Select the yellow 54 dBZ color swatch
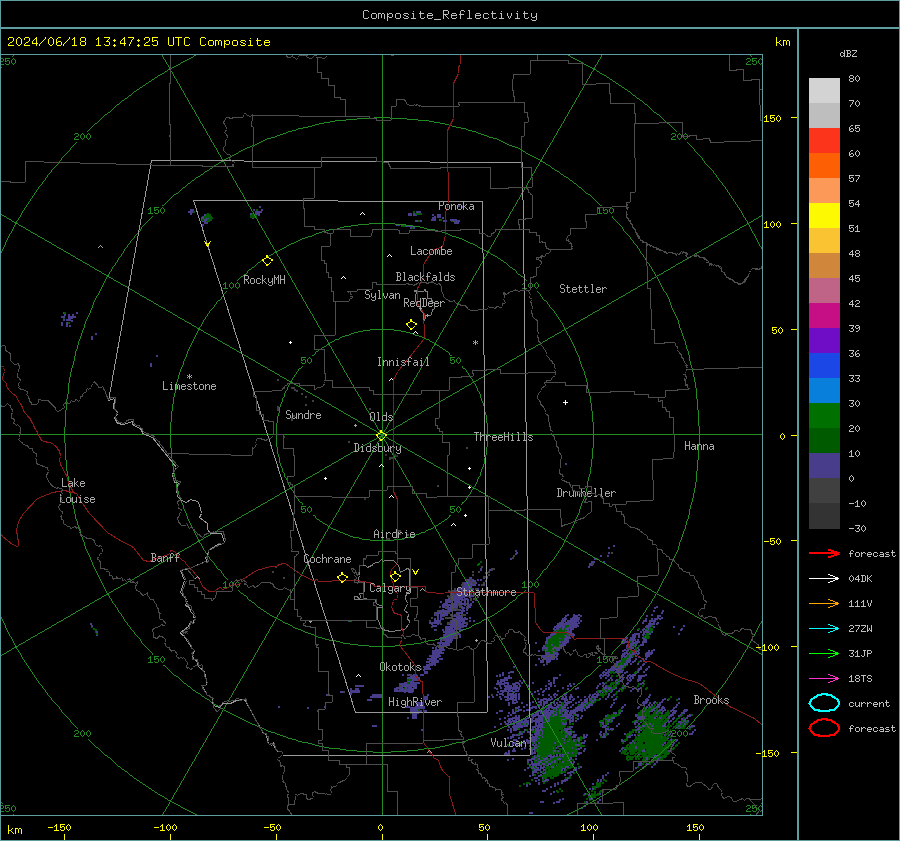The height and width of the screenshot is (841, 900). (x=824, y=216)
